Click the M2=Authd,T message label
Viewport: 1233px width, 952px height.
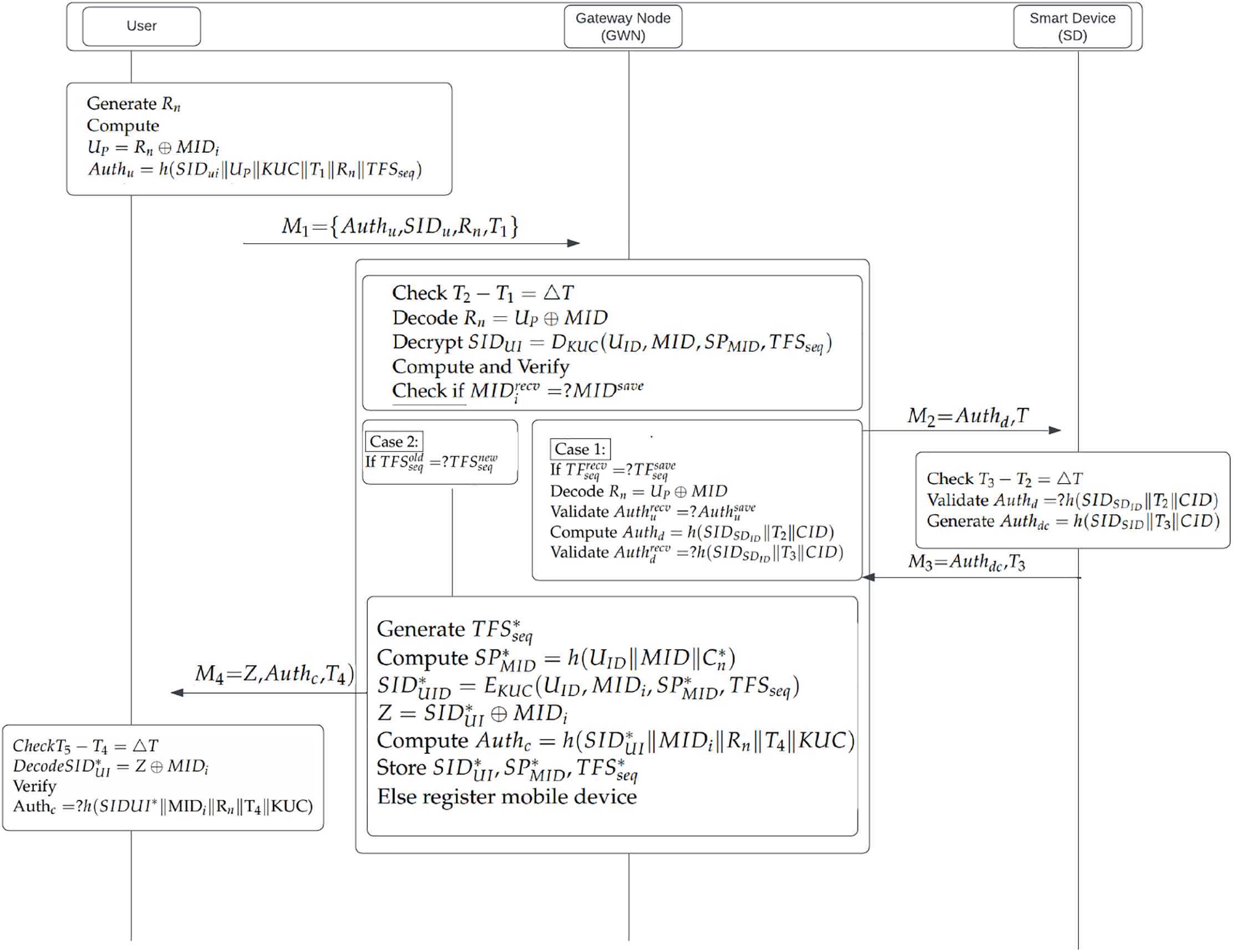(968, 416)
